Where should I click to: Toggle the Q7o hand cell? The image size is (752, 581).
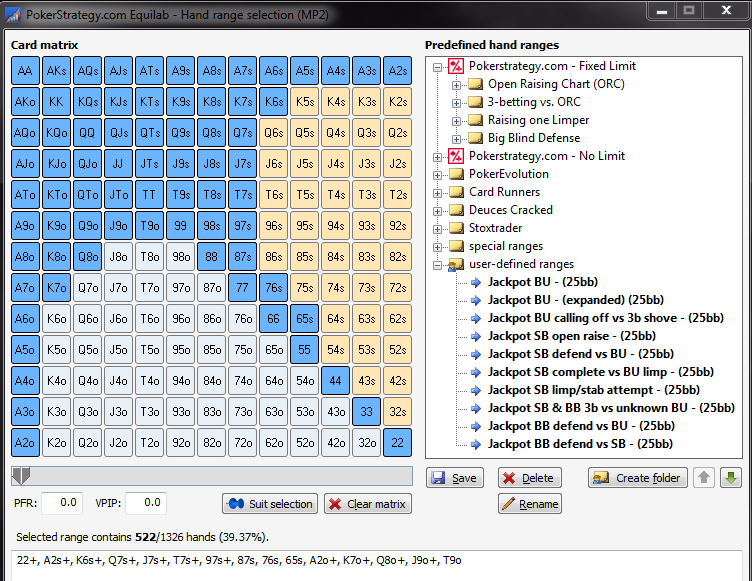[88, 288]
